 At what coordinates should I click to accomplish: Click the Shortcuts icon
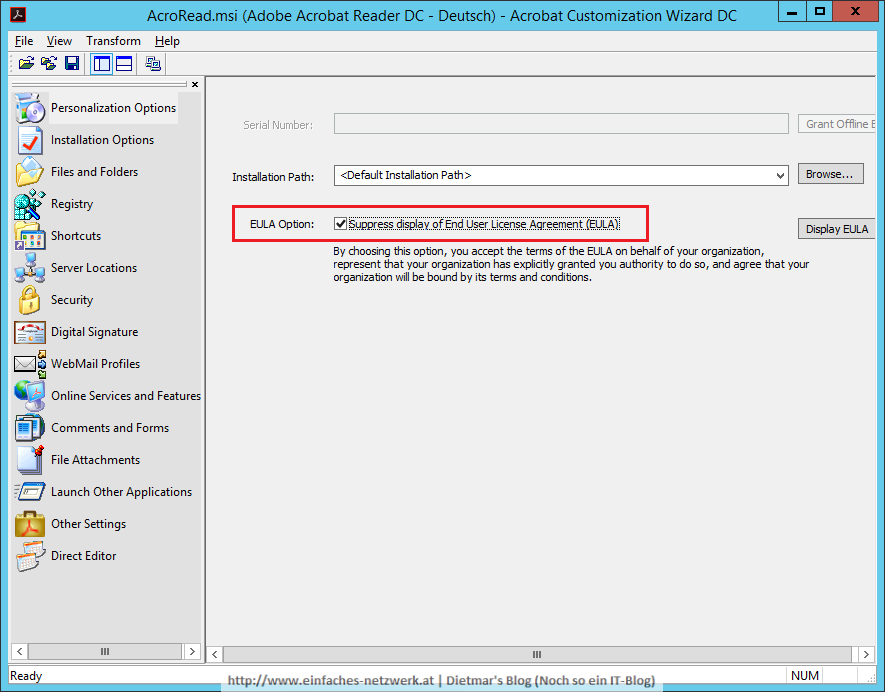(30, 236)
